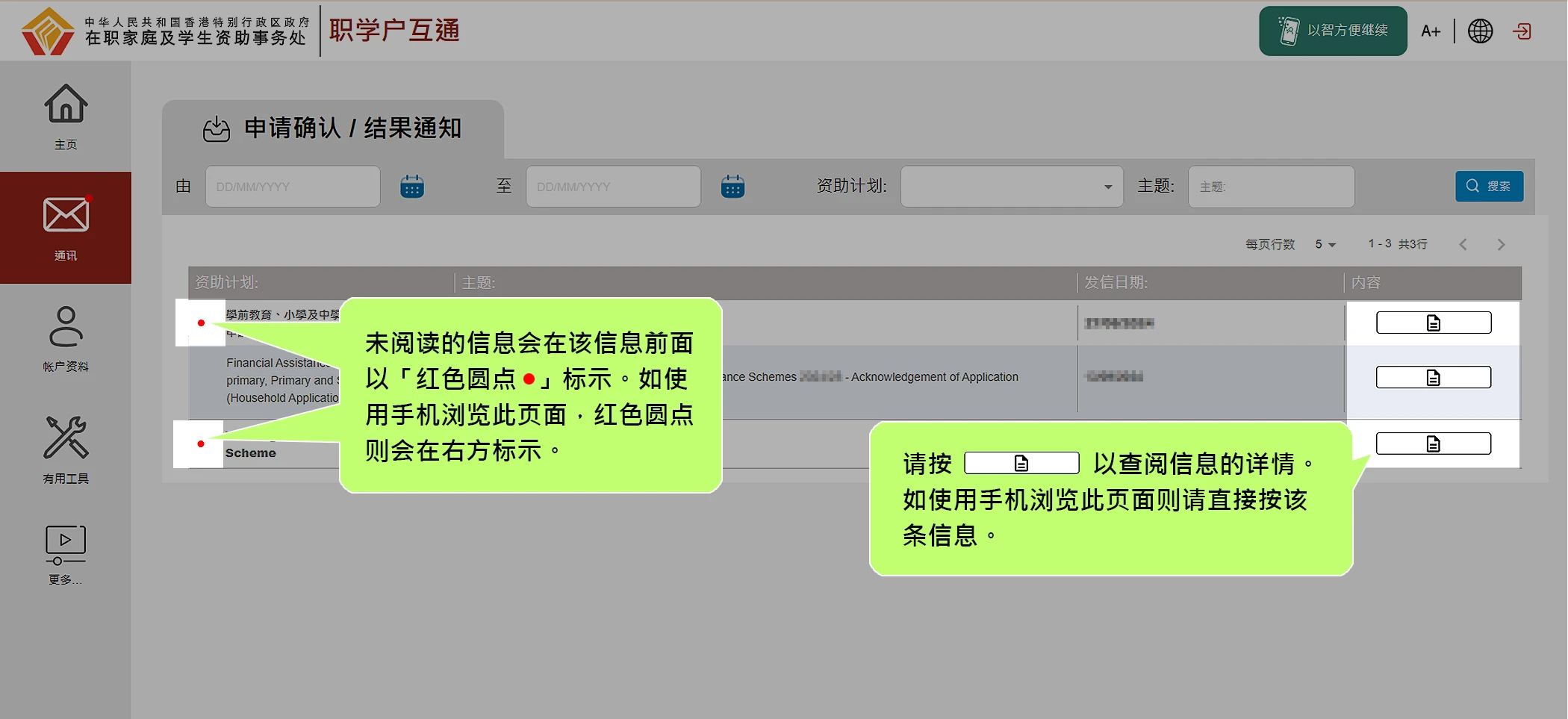Go to next page with right chevron

click(x=1501, y=245)
